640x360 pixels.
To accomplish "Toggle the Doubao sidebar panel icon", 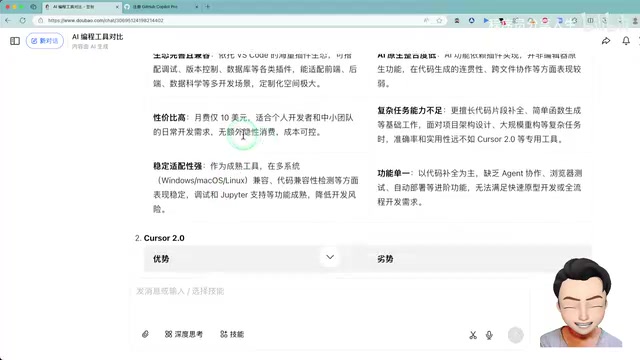I will pos(15,41).
